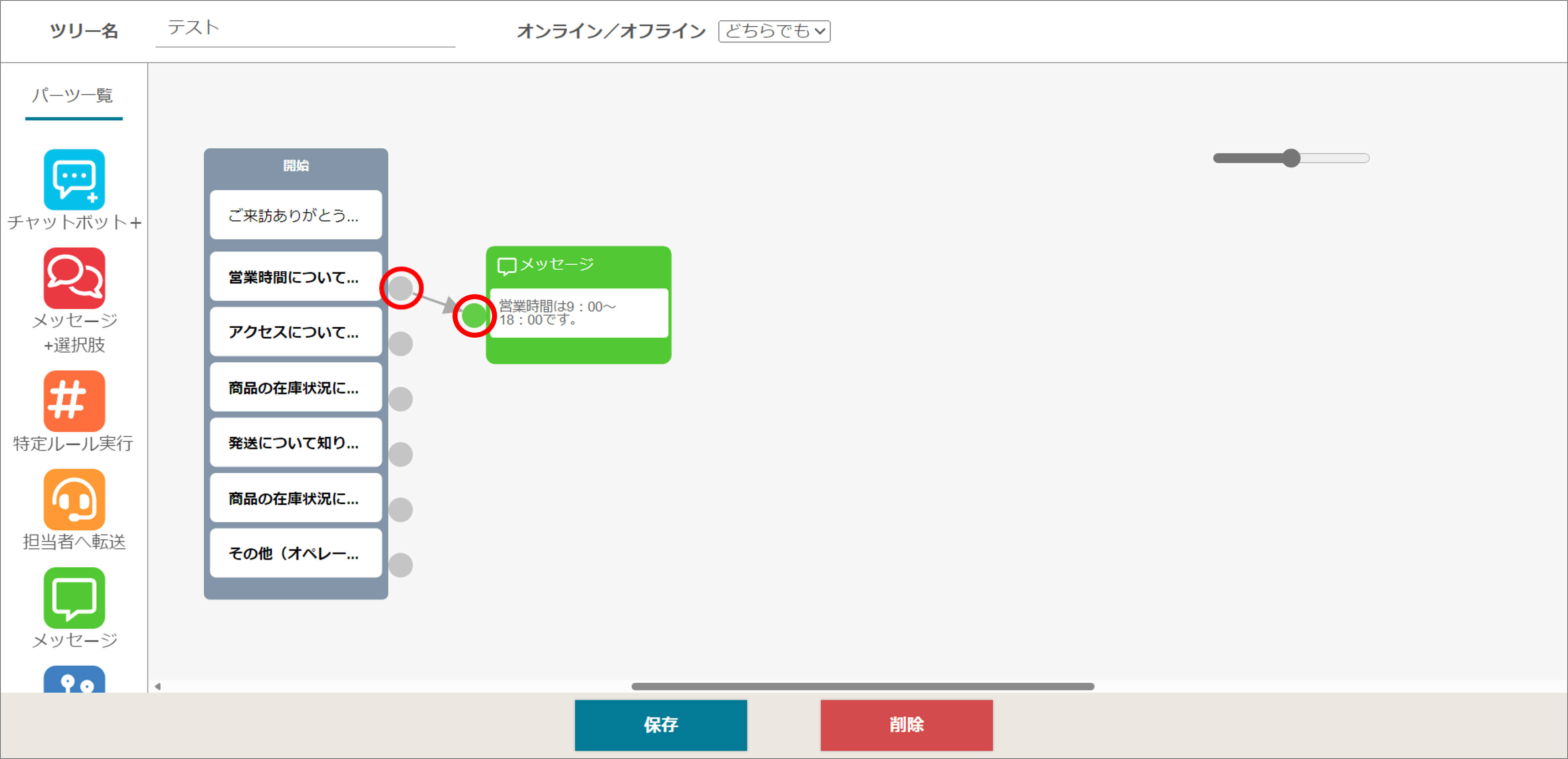1568x759 pixels.
Task: Click output connector of アクセスについて option
Action: point(401,344)
